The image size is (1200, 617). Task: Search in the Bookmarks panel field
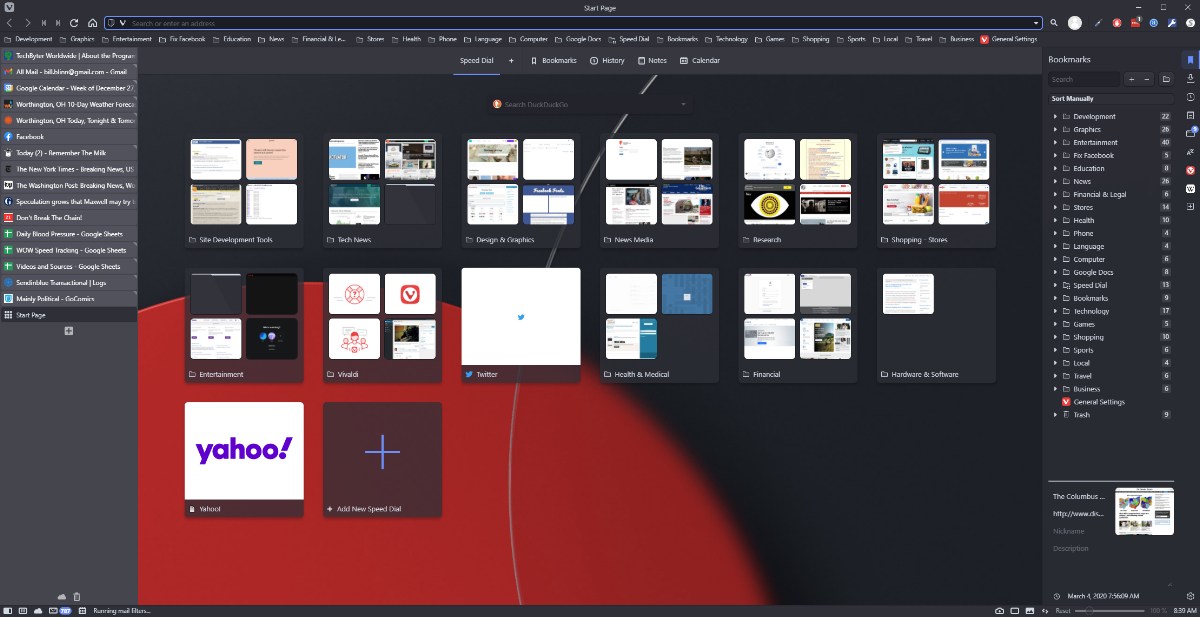1084,79
